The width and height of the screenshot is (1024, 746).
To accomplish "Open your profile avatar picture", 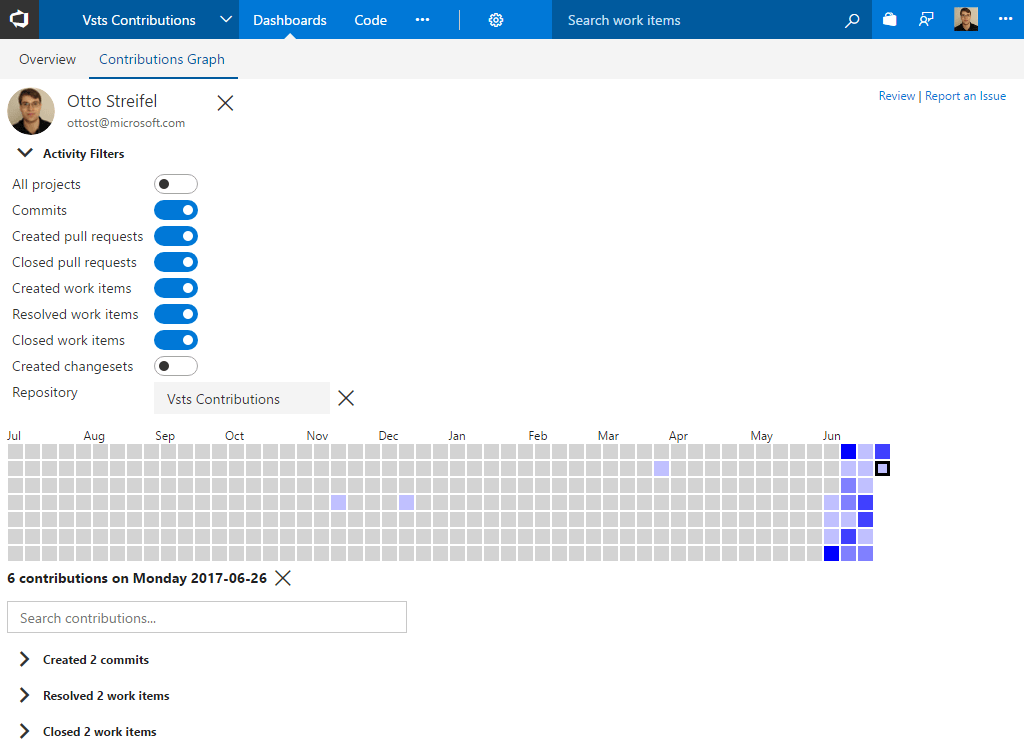I will tap(964, 19).
